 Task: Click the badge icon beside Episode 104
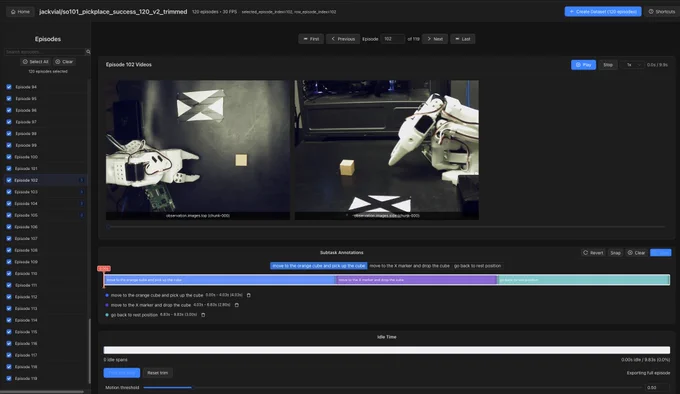click(x=82, y=203)
